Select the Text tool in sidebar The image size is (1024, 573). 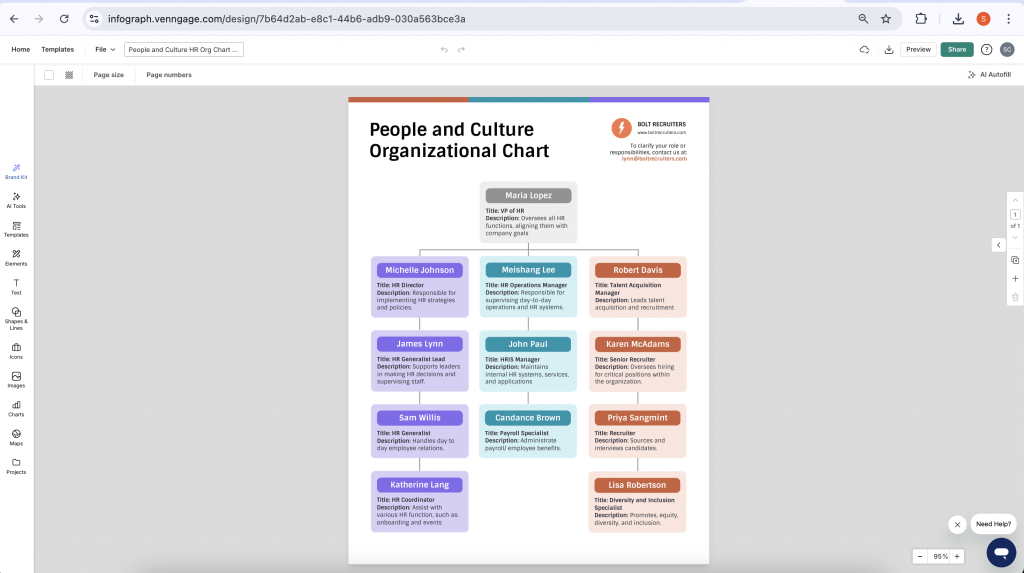(x=16, y=286)
